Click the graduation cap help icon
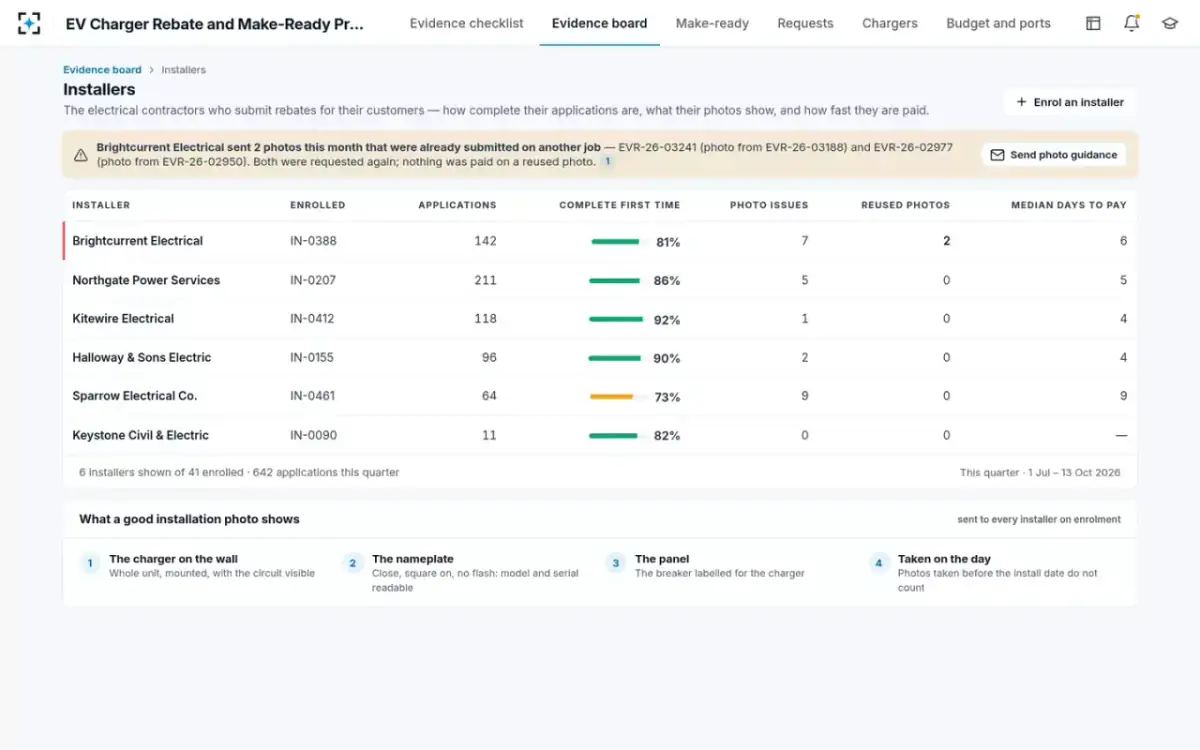This screenshot has height=750, width=1200. pos(1169,23)
